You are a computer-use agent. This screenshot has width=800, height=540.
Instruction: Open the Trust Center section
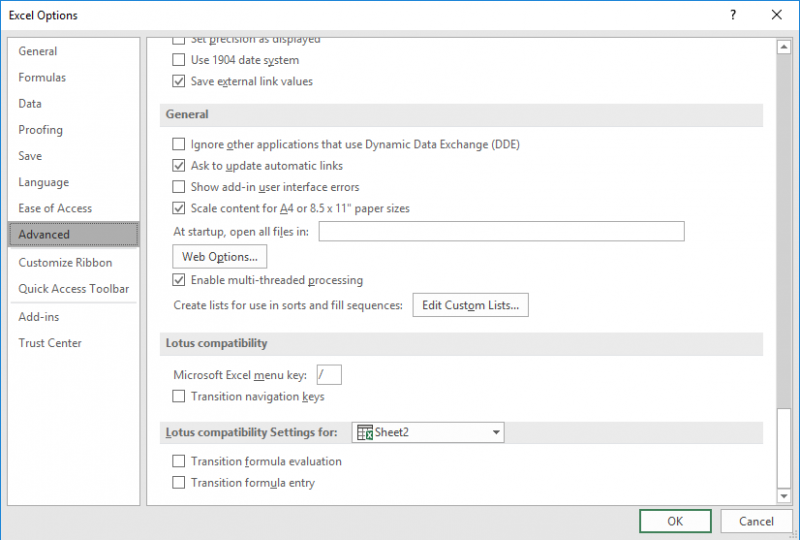point(50,343)
